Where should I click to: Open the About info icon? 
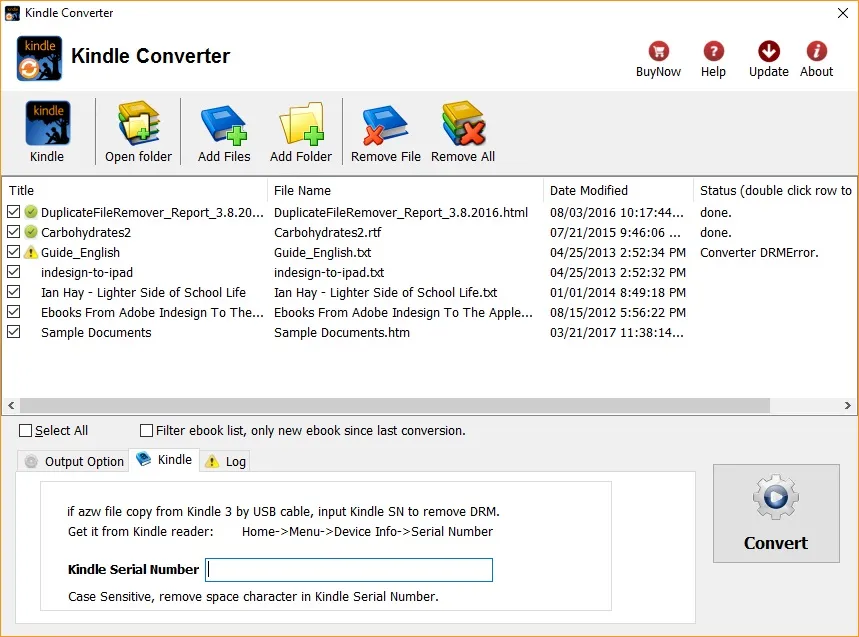point(816,51)
